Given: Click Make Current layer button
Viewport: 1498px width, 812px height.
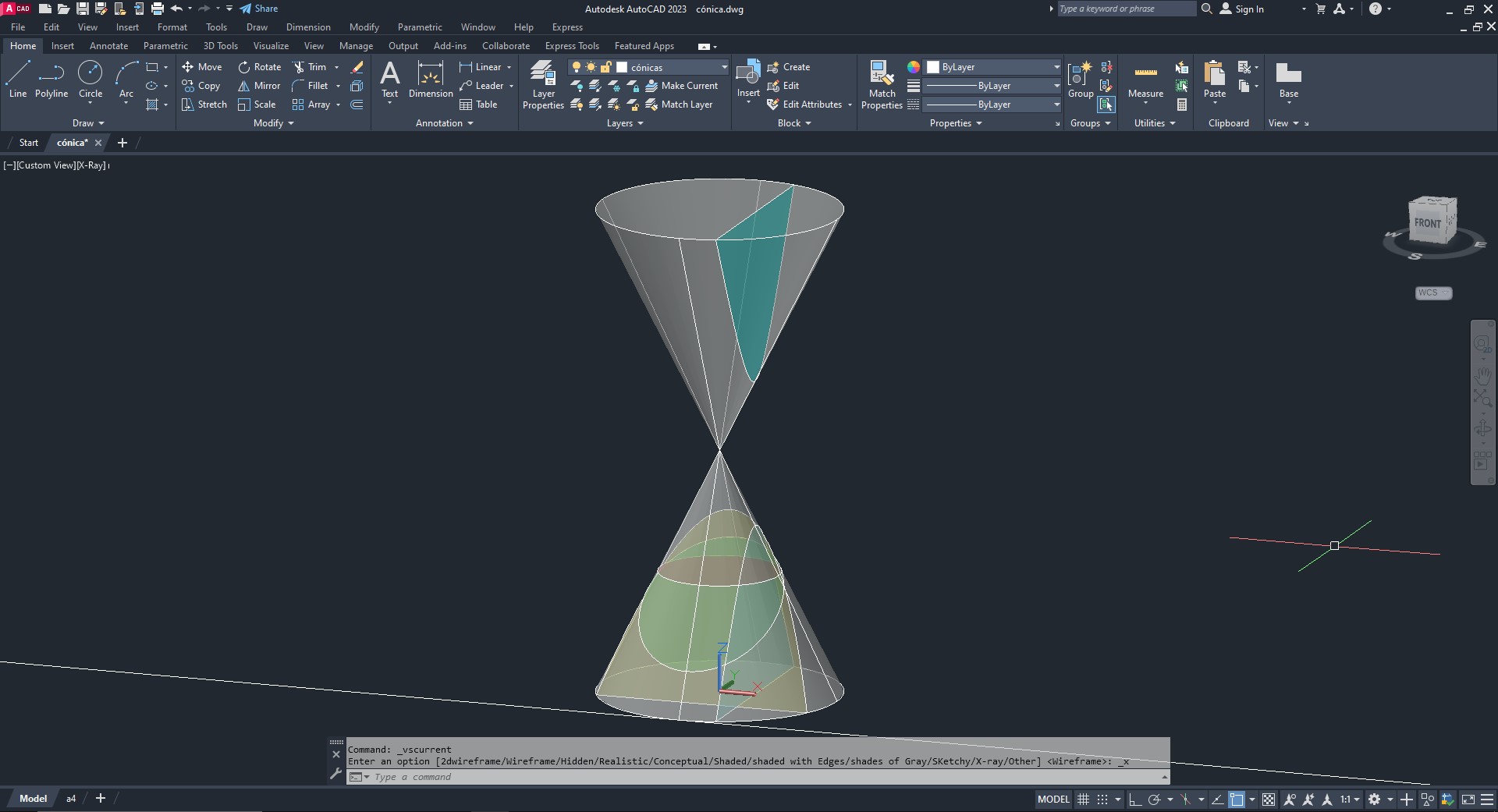Looking at the screenshot, I should 681,86.
